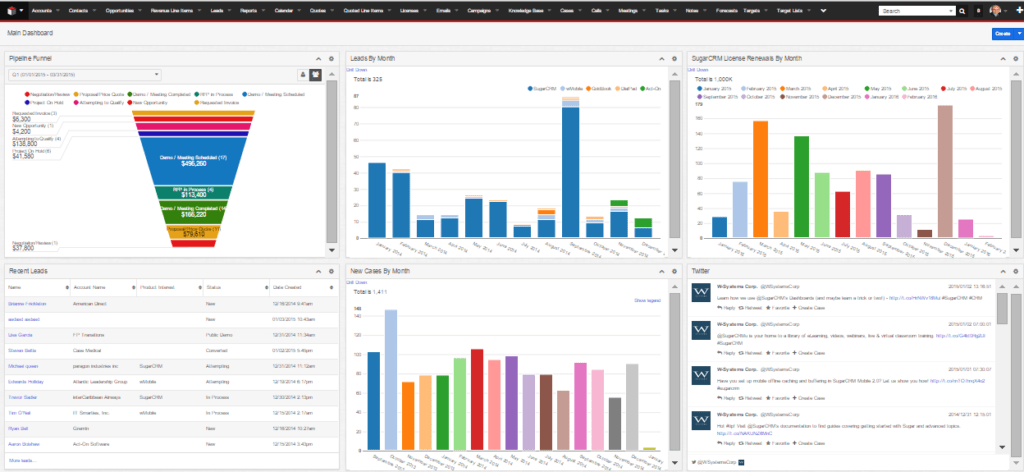
Task: Click the More leads link
Action: coord(21,459)
